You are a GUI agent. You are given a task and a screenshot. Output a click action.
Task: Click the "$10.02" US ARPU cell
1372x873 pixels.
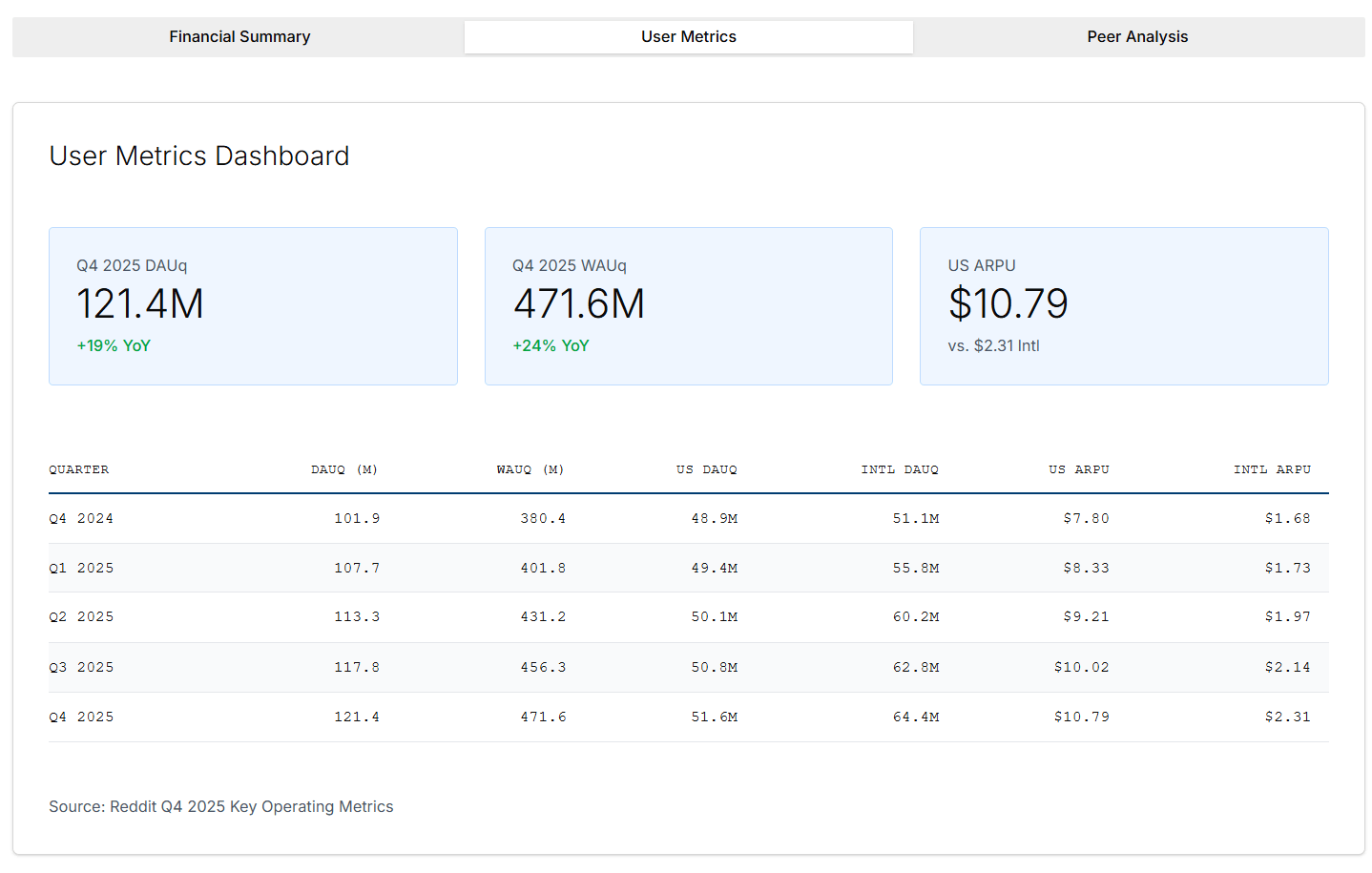point(1082,668)
